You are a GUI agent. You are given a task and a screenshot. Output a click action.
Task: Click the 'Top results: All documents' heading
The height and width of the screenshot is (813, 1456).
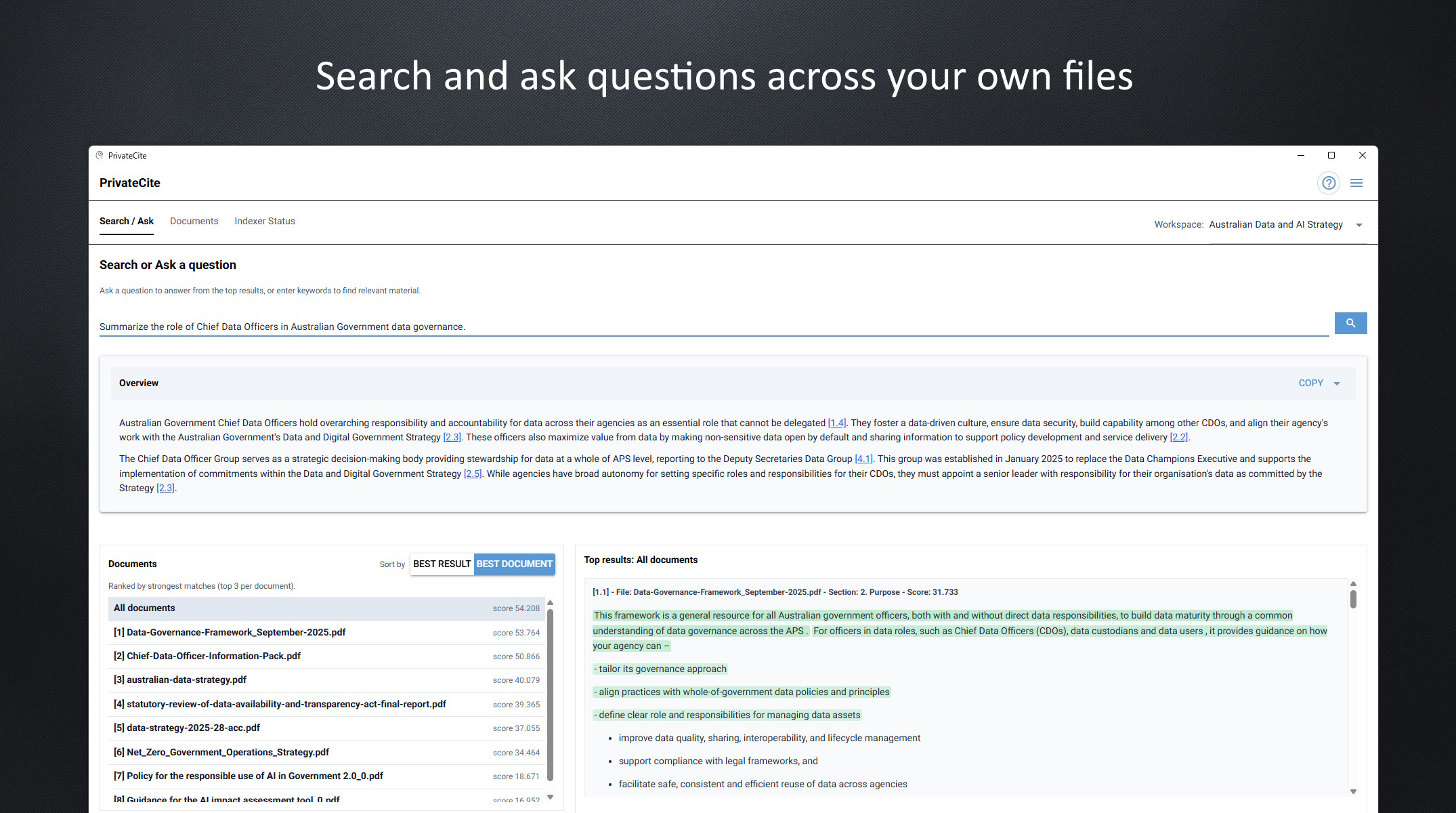(641, 560)
